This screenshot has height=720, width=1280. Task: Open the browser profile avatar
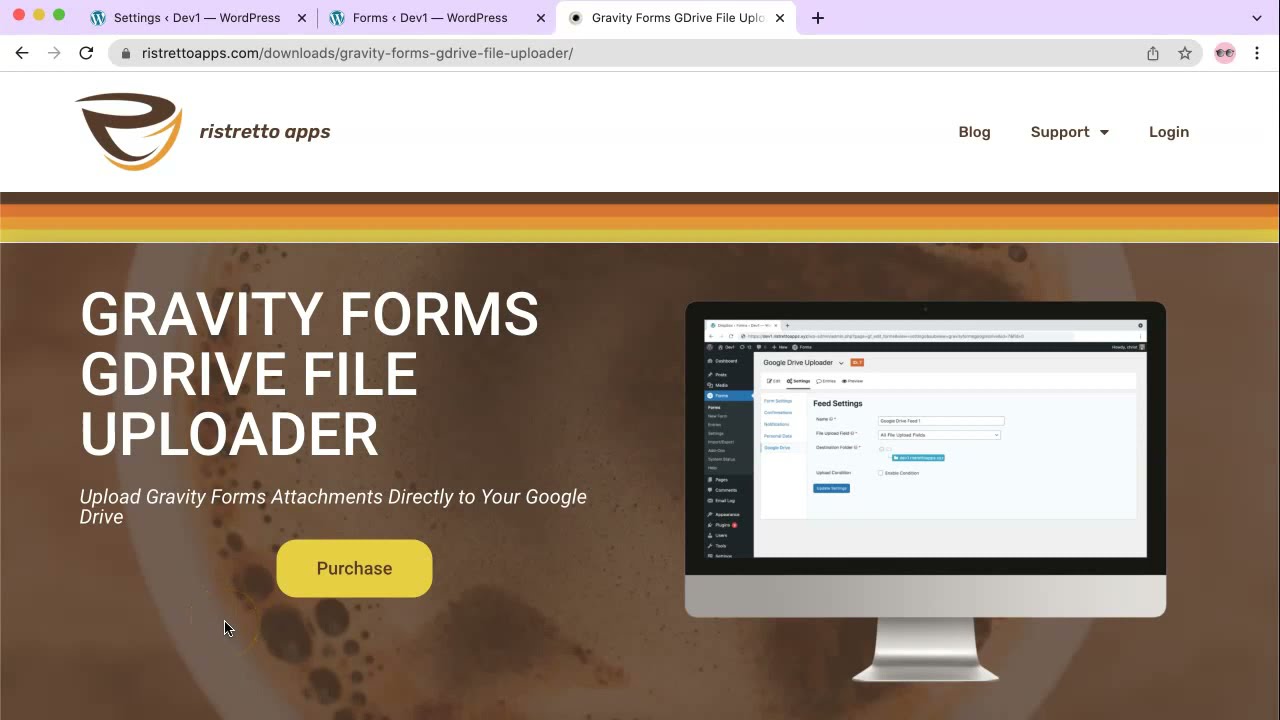pos(1225,53)
